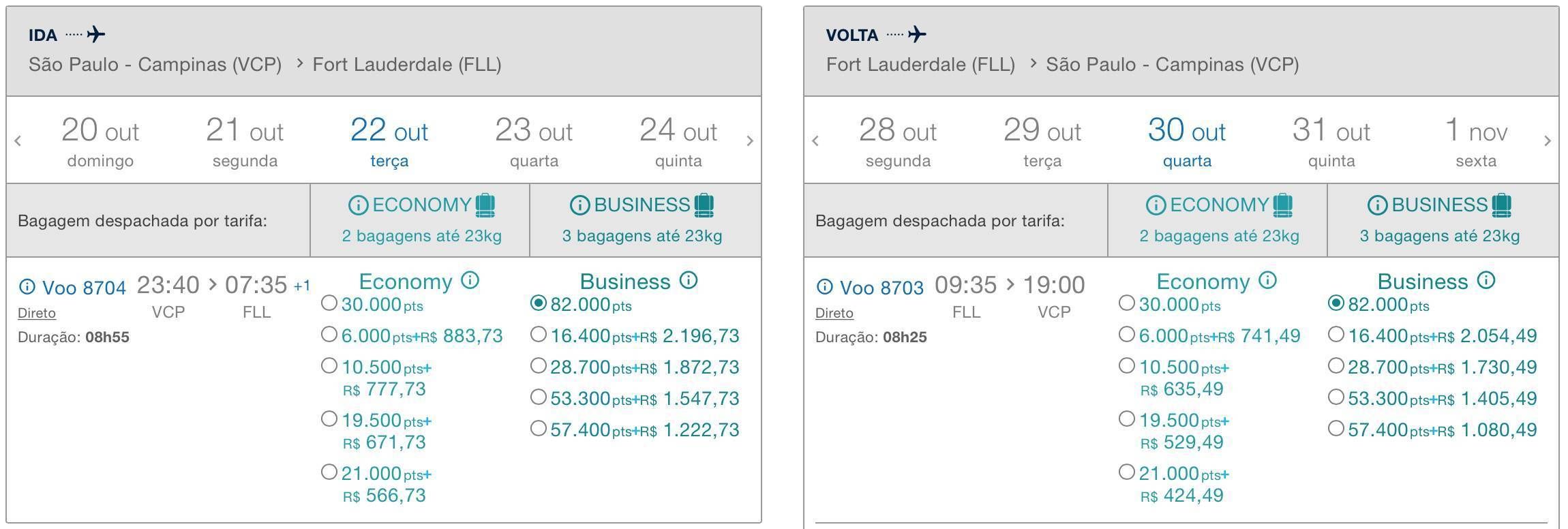Select outbound Business 16.400 pts + R$ 2.196,73
Viewport: 1568px width, 529px height.
tap(539, 334)
